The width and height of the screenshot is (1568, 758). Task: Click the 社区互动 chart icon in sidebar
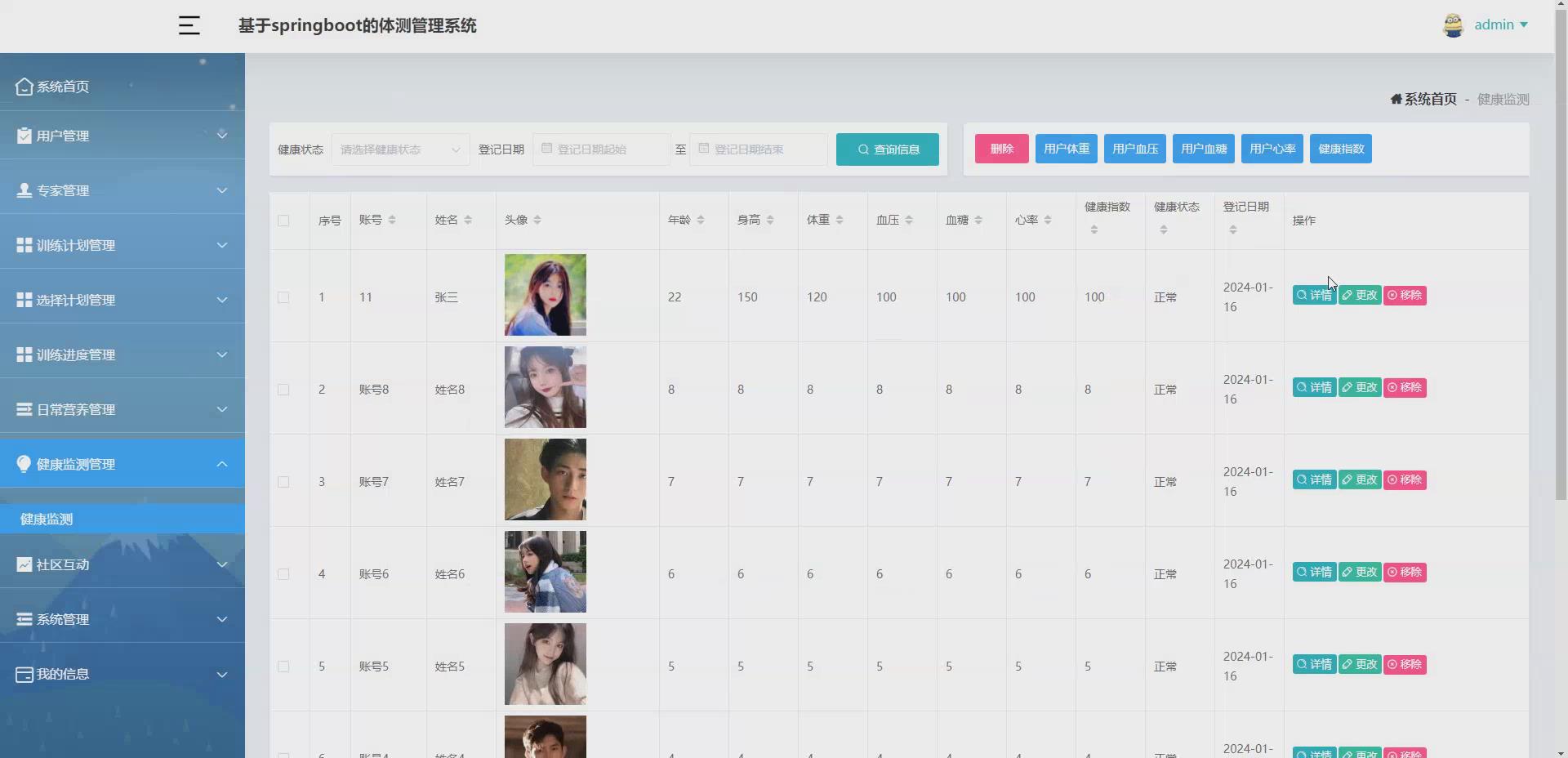tap(24, 564)
